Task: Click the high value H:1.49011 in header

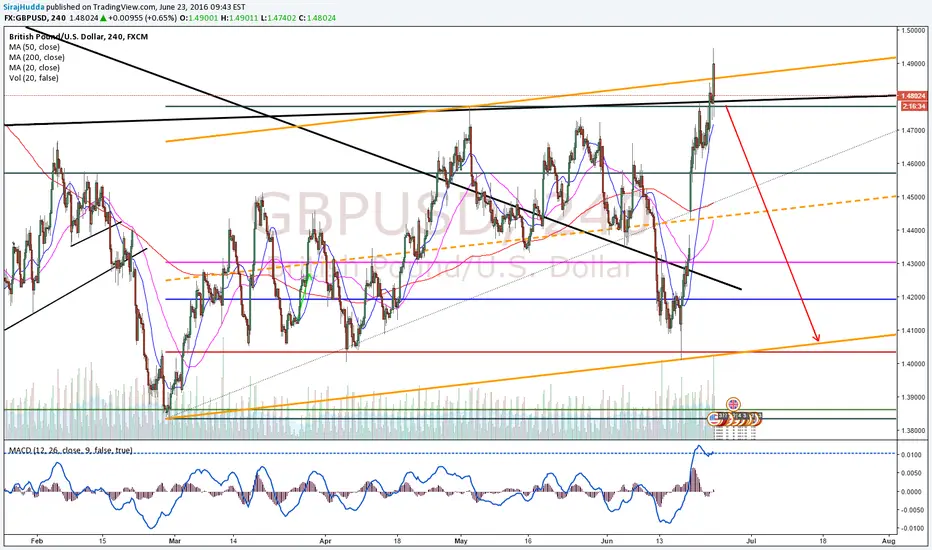Action: pos(240,18)
